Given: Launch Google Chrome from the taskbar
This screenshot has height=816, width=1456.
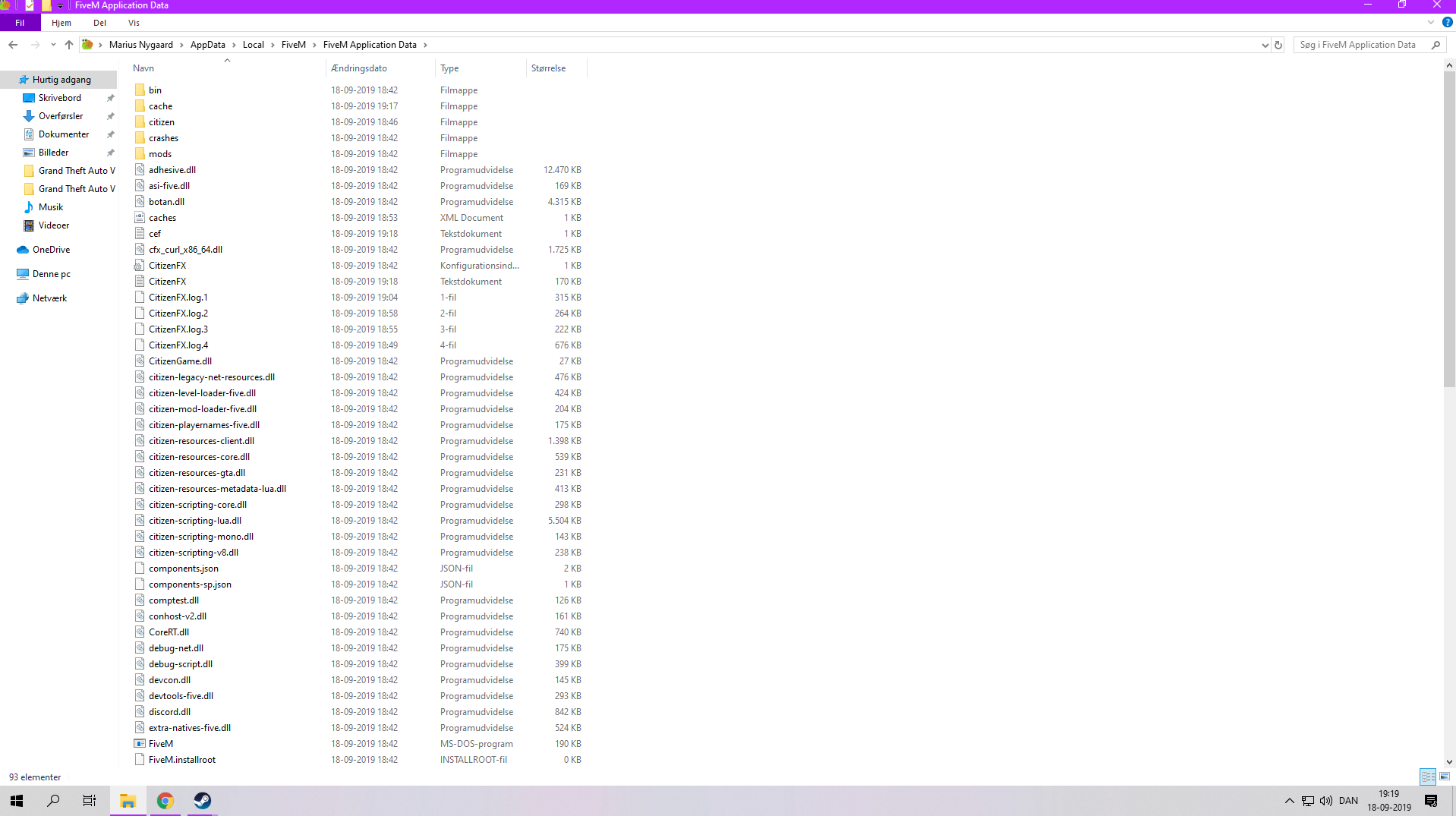Looking at the screenshot, I should 165,801.
